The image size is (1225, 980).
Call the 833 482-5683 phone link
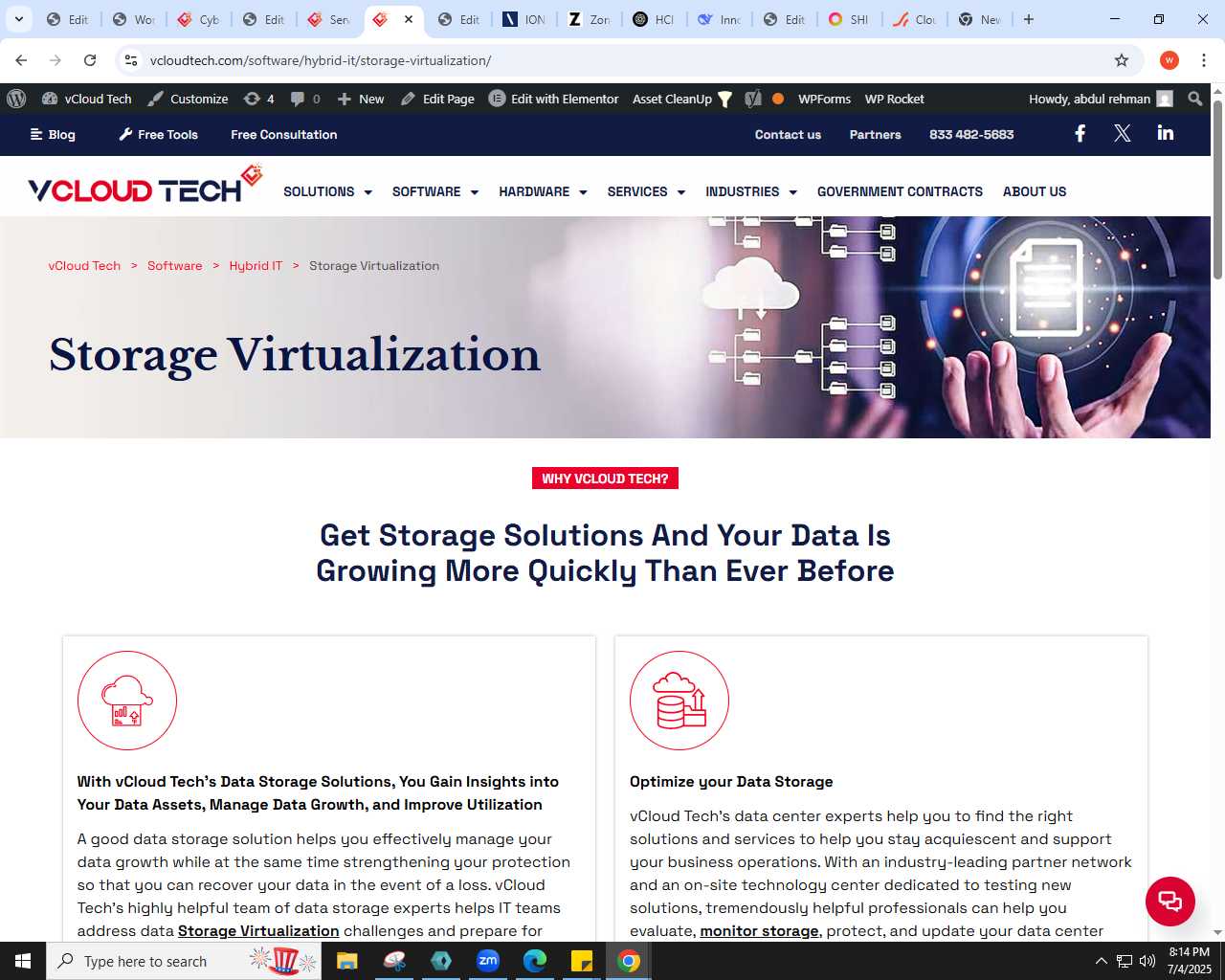point(971,135)
